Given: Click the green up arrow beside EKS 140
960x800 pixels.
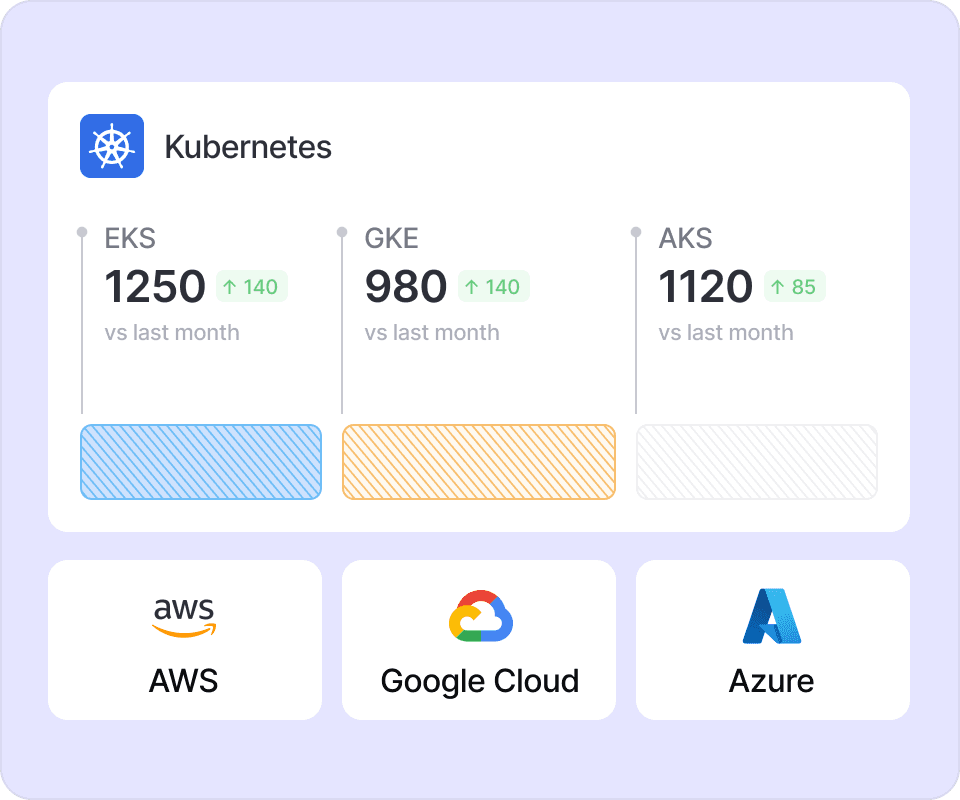Looking at the screenshot, I should pyautogui.click(x=230, y=287).
